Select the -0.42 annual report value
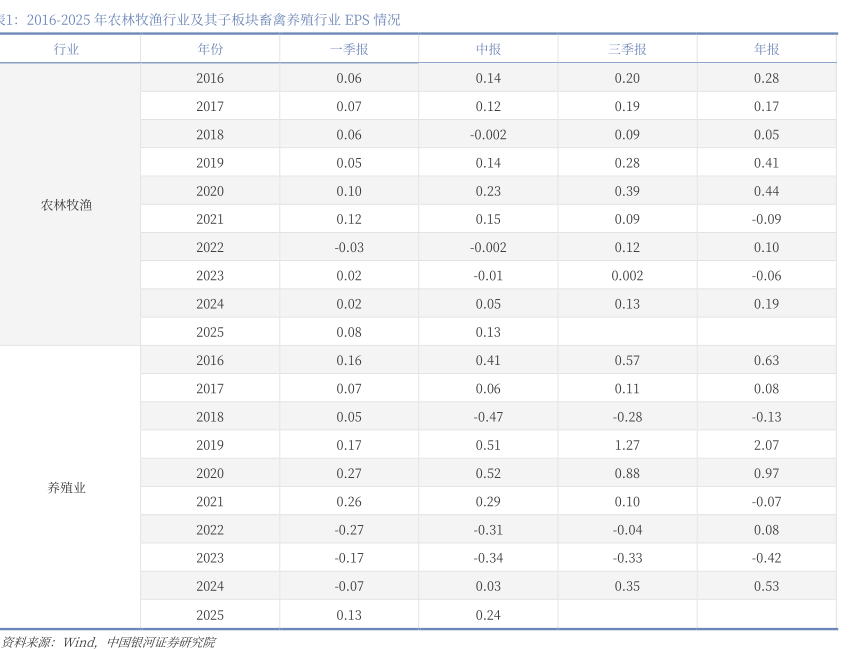 [x=767, y=558]
